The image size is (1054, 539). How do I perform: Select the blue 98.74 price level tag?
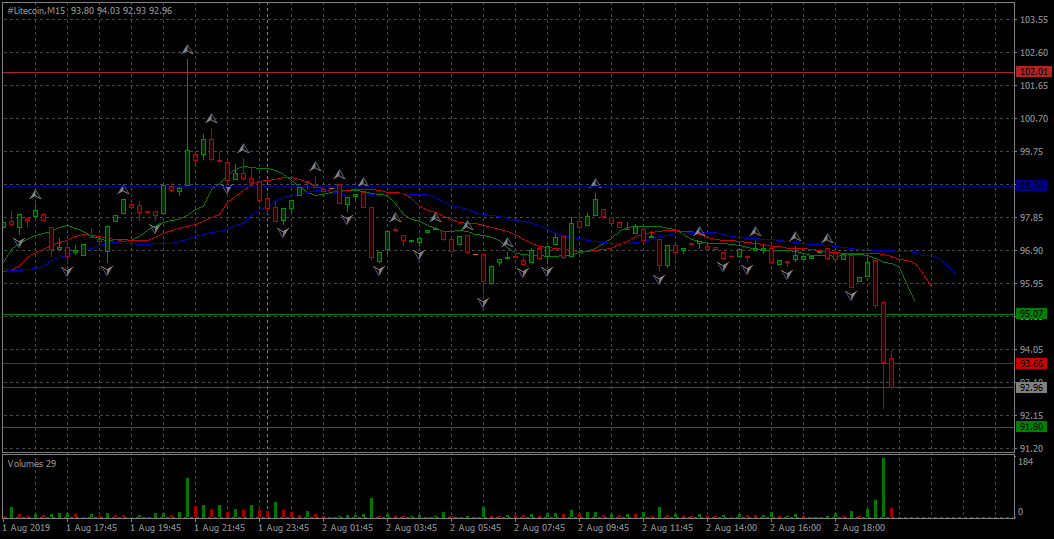(1034, 185)
